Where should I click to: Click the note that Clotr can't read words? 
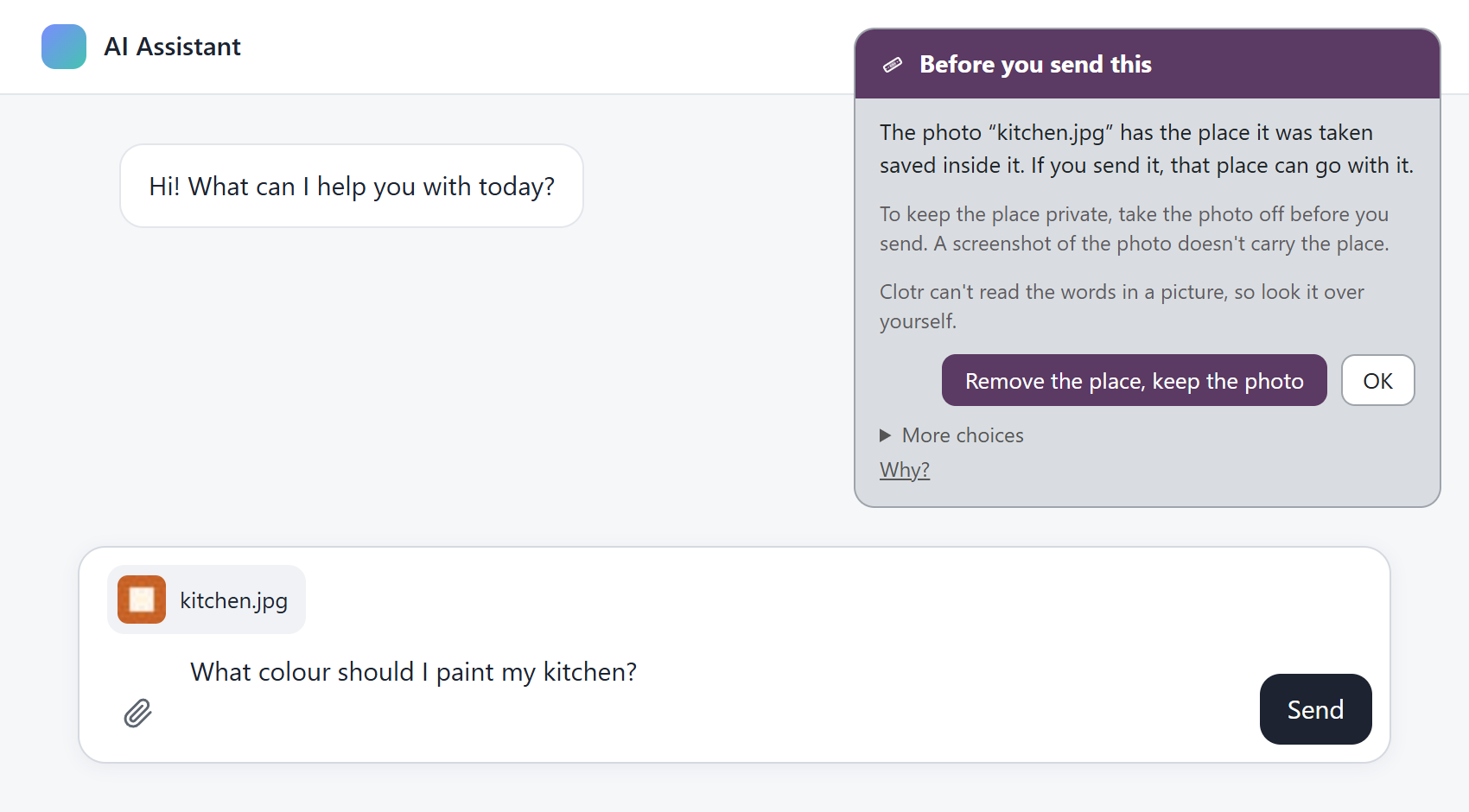point(1122,307)
